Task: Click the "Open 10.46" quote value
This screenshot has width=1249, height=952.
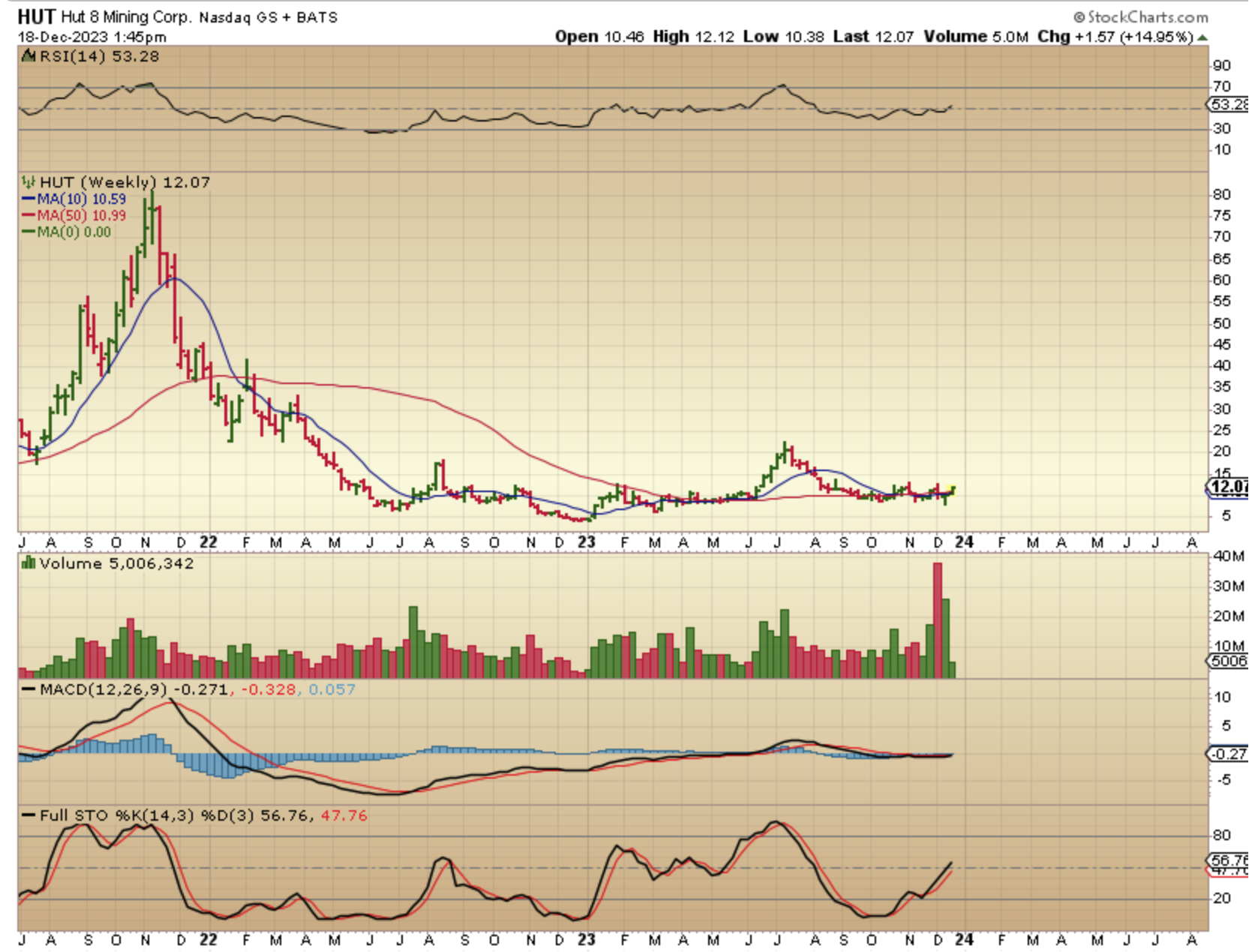Action: [599, 37]
